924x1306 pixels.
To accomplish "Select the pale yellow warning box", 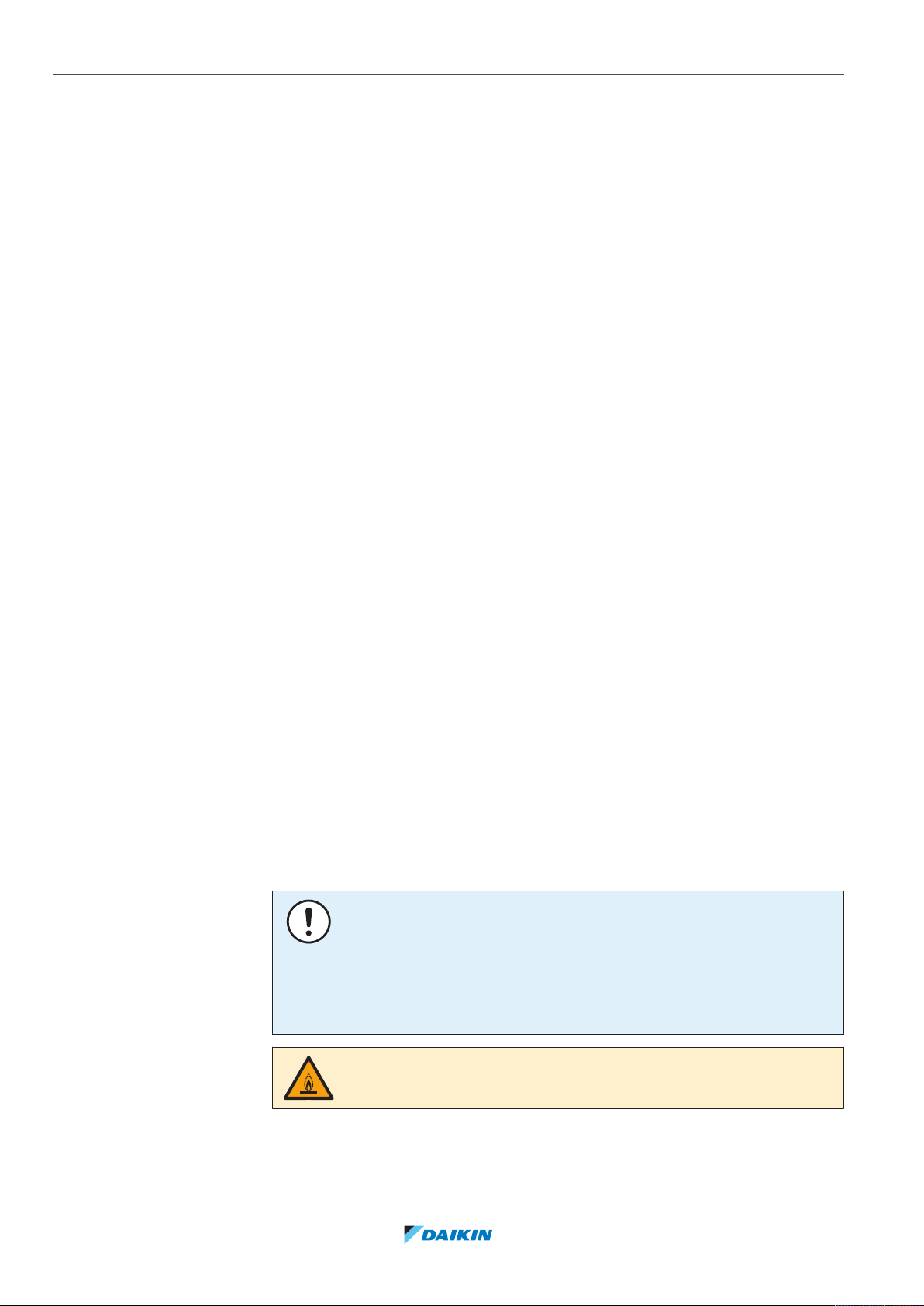I will tap(557, 1078).
